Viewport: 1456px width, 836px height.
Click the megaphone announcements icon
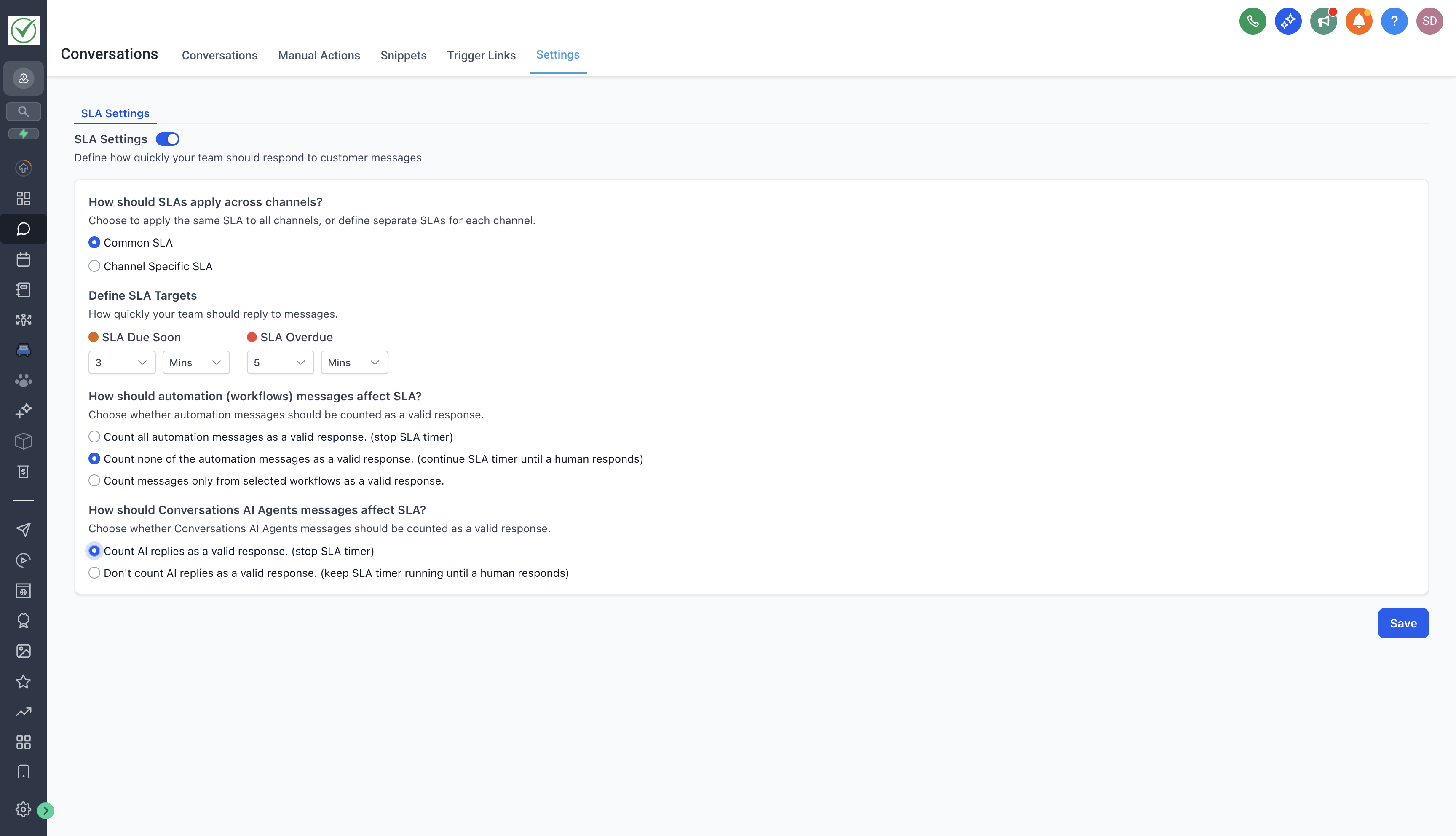tap(1323, 21)
